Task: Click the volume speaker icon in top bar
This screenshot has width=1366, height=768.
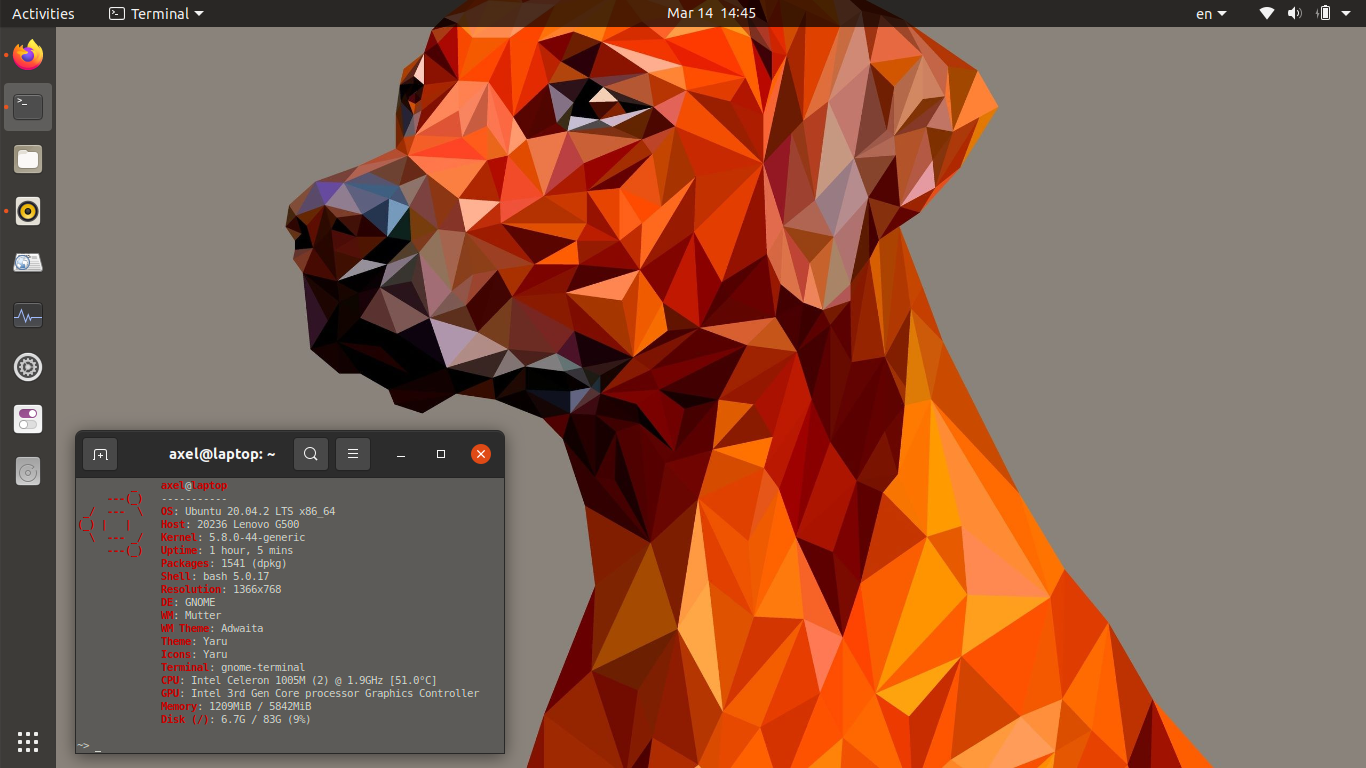Action: pos(1295,14)
